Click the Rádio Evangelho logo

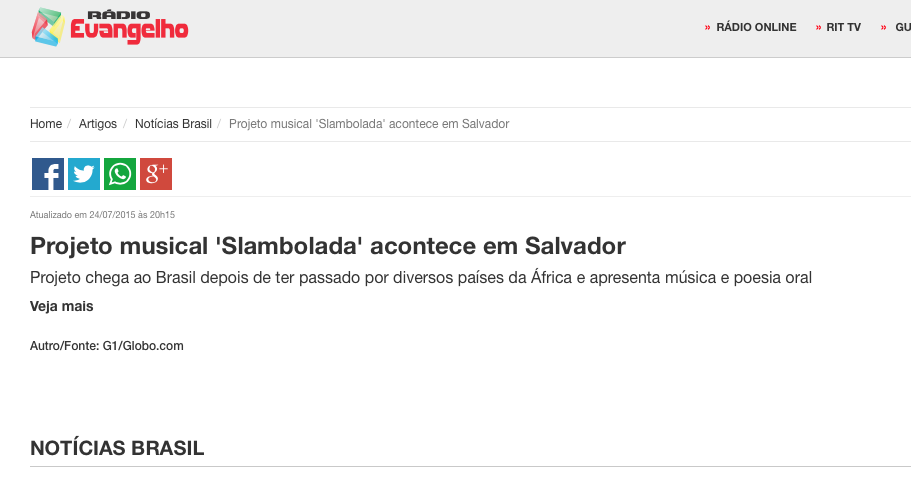point(110,27)
